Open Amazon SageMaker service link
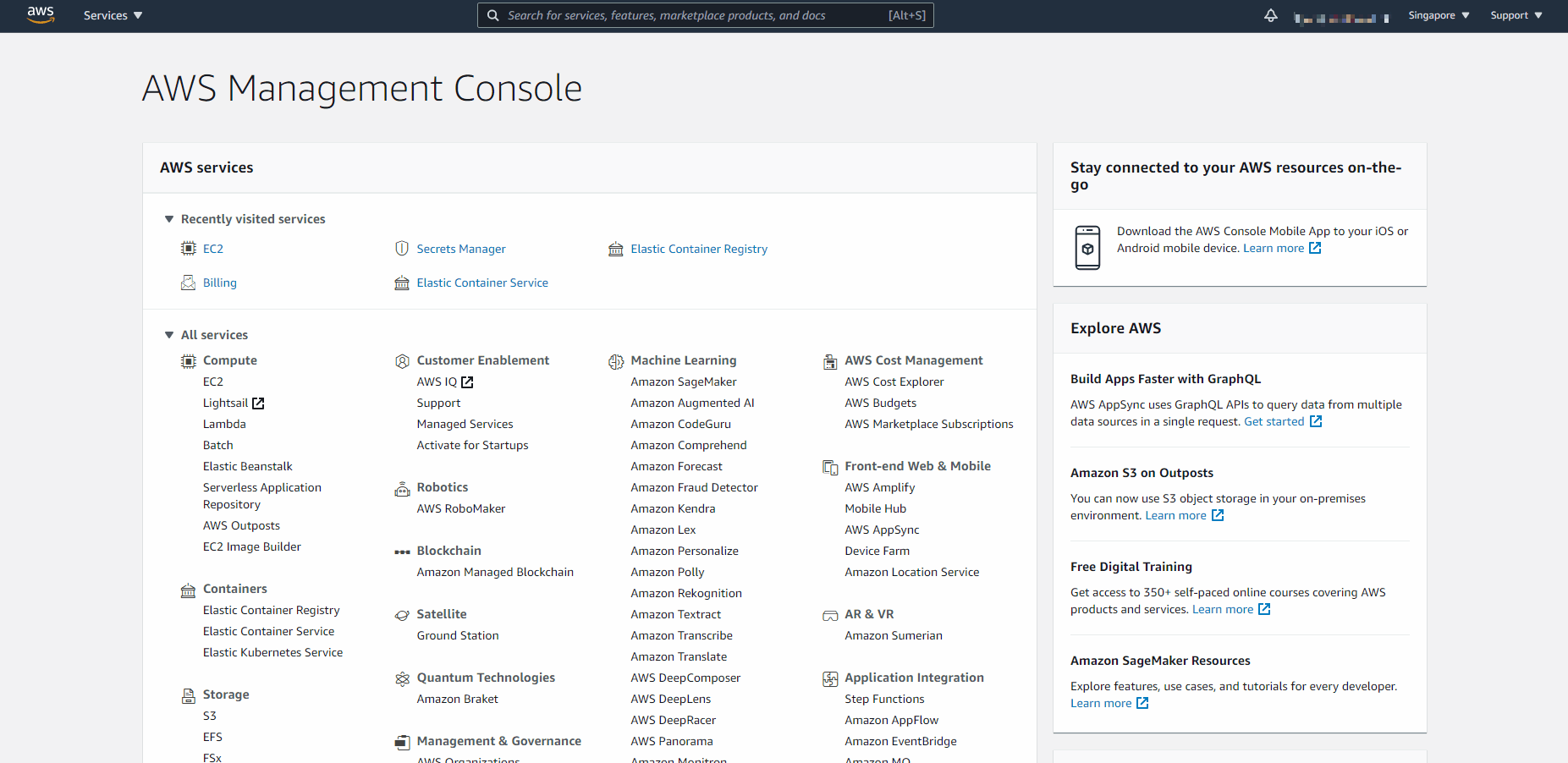The width and height of the screenshot is (1568, 763). (x=683, y=382)
